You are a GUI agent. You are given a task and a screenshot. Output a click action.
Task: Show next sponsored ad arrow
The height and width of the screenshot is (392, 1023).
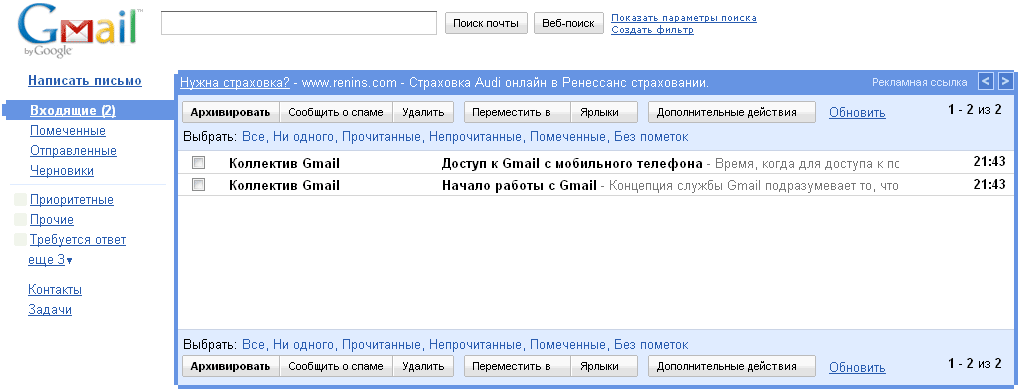click(1004, 82)
